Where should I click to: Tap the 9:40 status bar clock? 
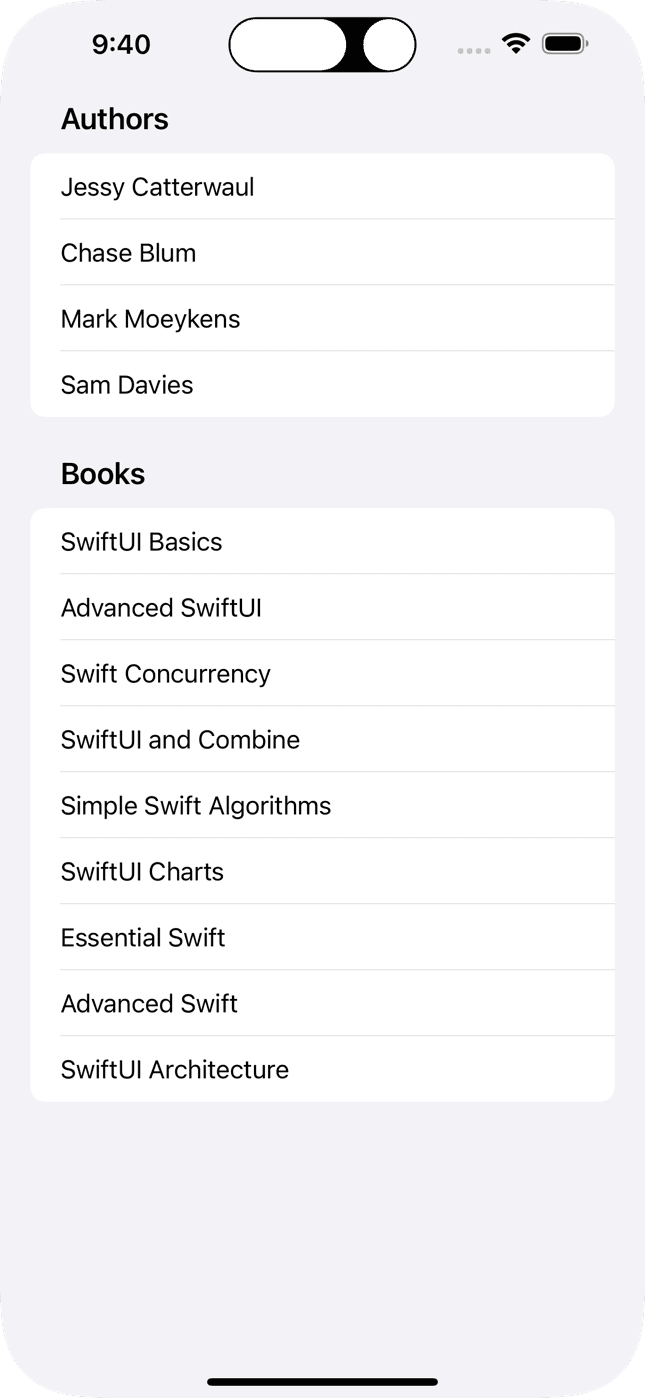click(121, 44)
